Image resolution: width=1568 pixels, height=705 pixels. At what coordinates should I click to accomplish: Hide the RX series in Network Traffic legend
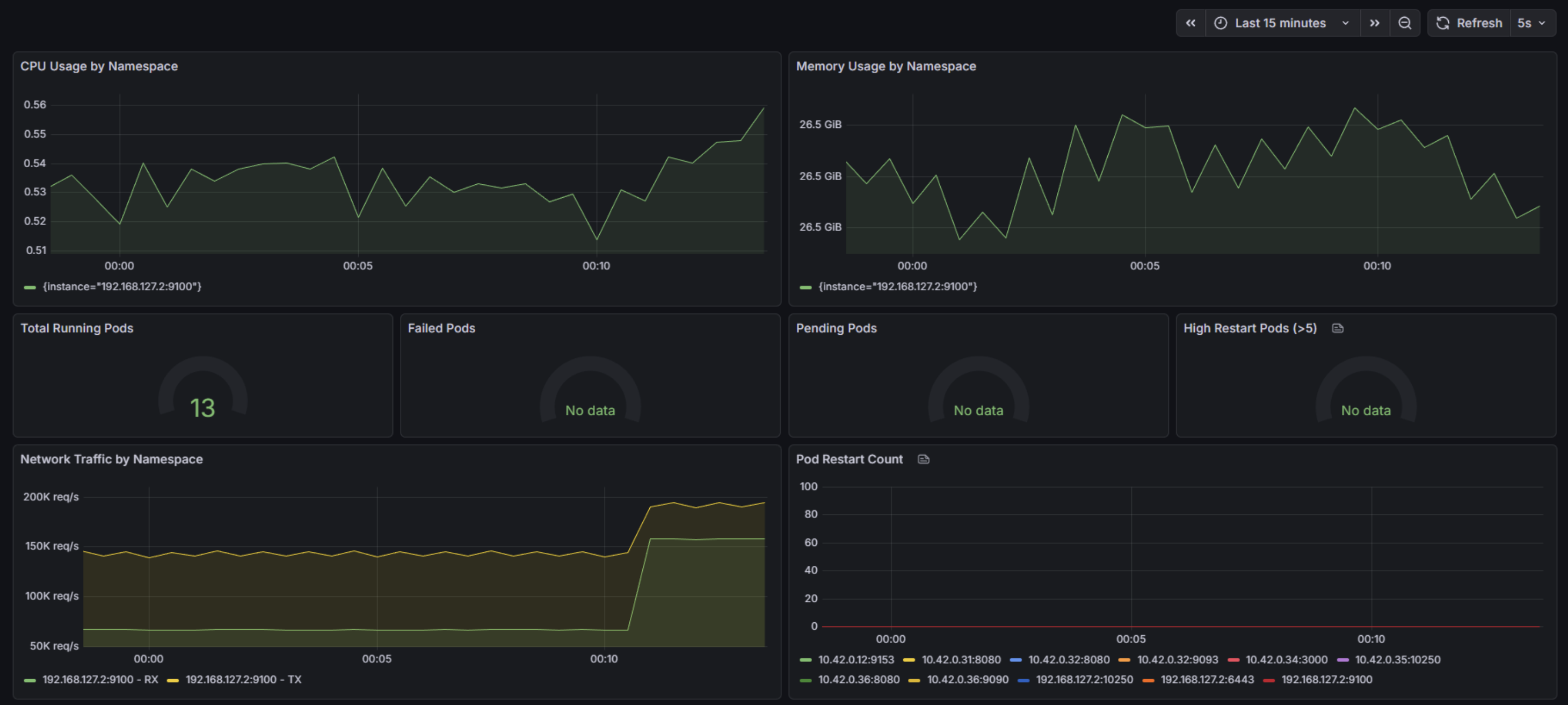click(100, 680)
